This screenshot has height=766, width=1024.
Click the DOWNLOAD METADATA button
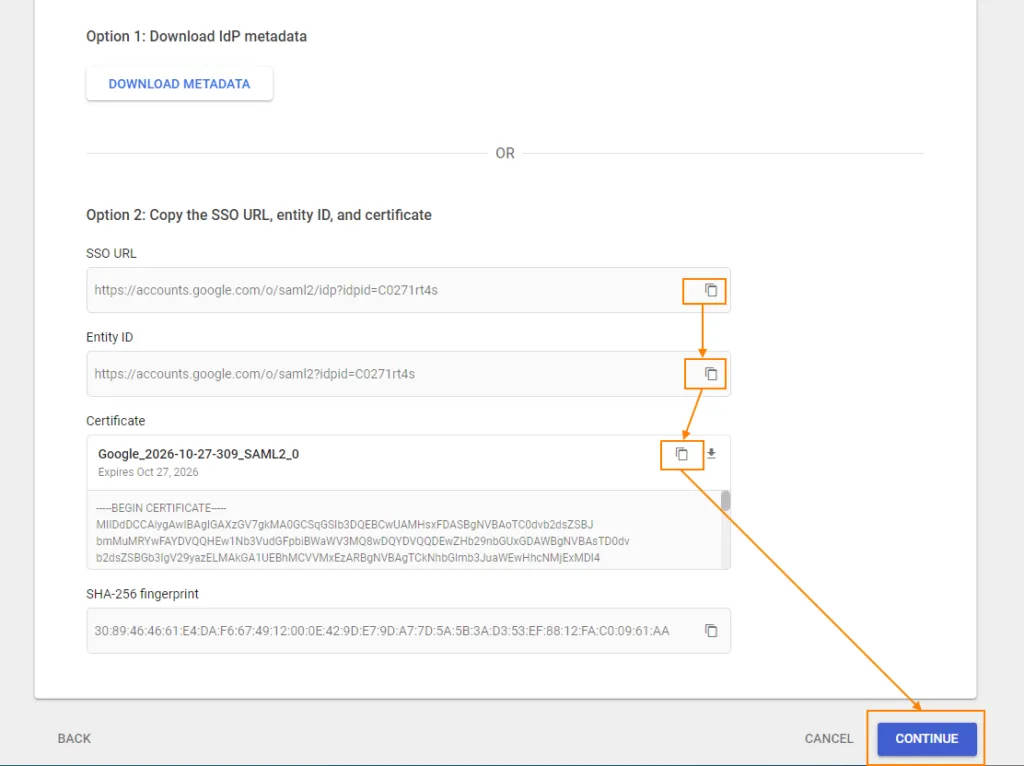(179, 84)
